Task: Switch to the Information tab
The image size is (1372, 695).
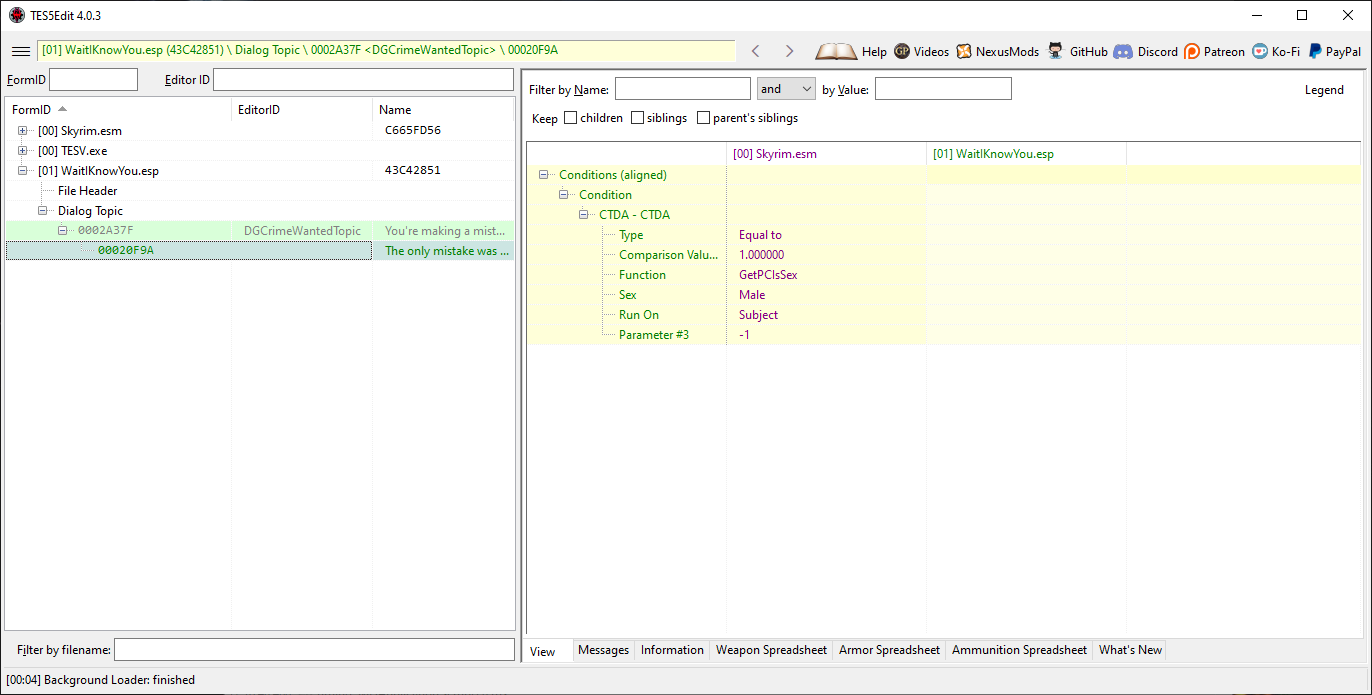Action: [672, 650]
